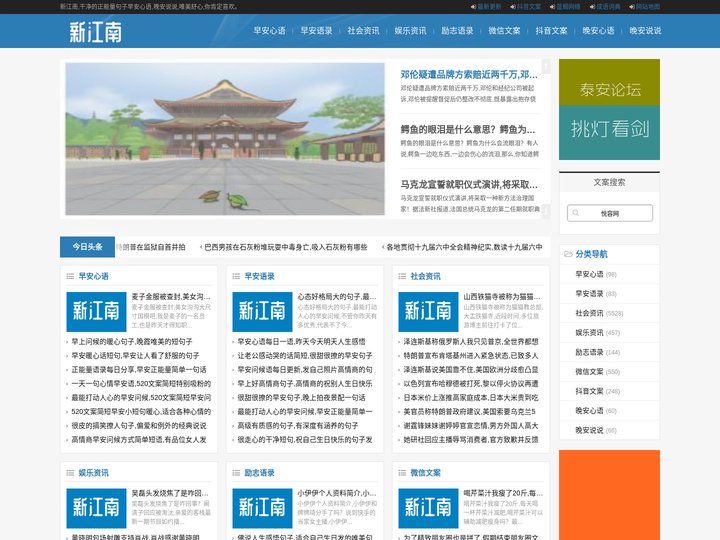Click the 新江南 thumbnail in 早安心语 section
Image resolution: width=720 pixels, height=540 pixels.
[96, 312]
